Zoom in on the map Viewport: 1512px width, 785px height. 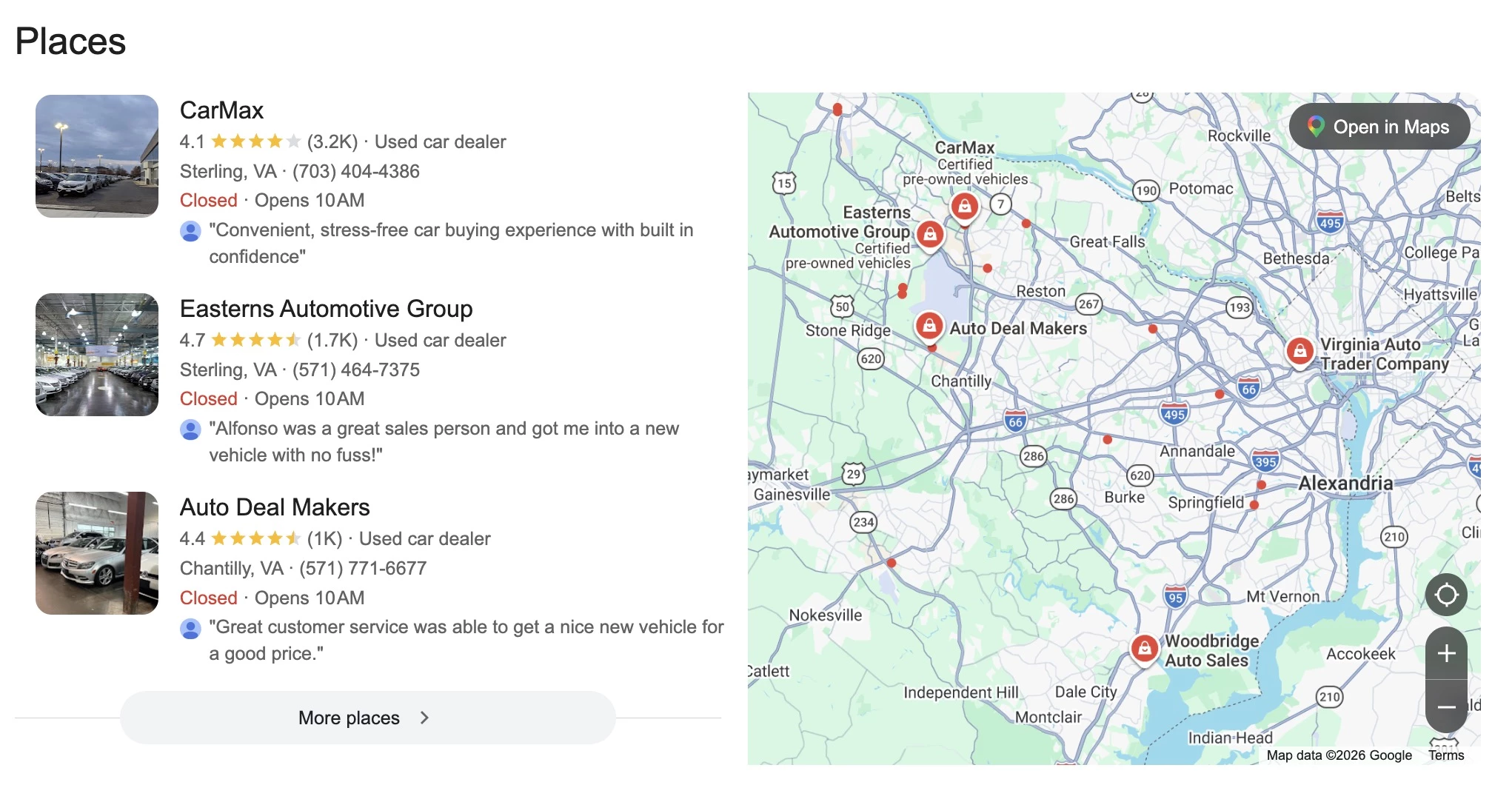point(1446,653)
